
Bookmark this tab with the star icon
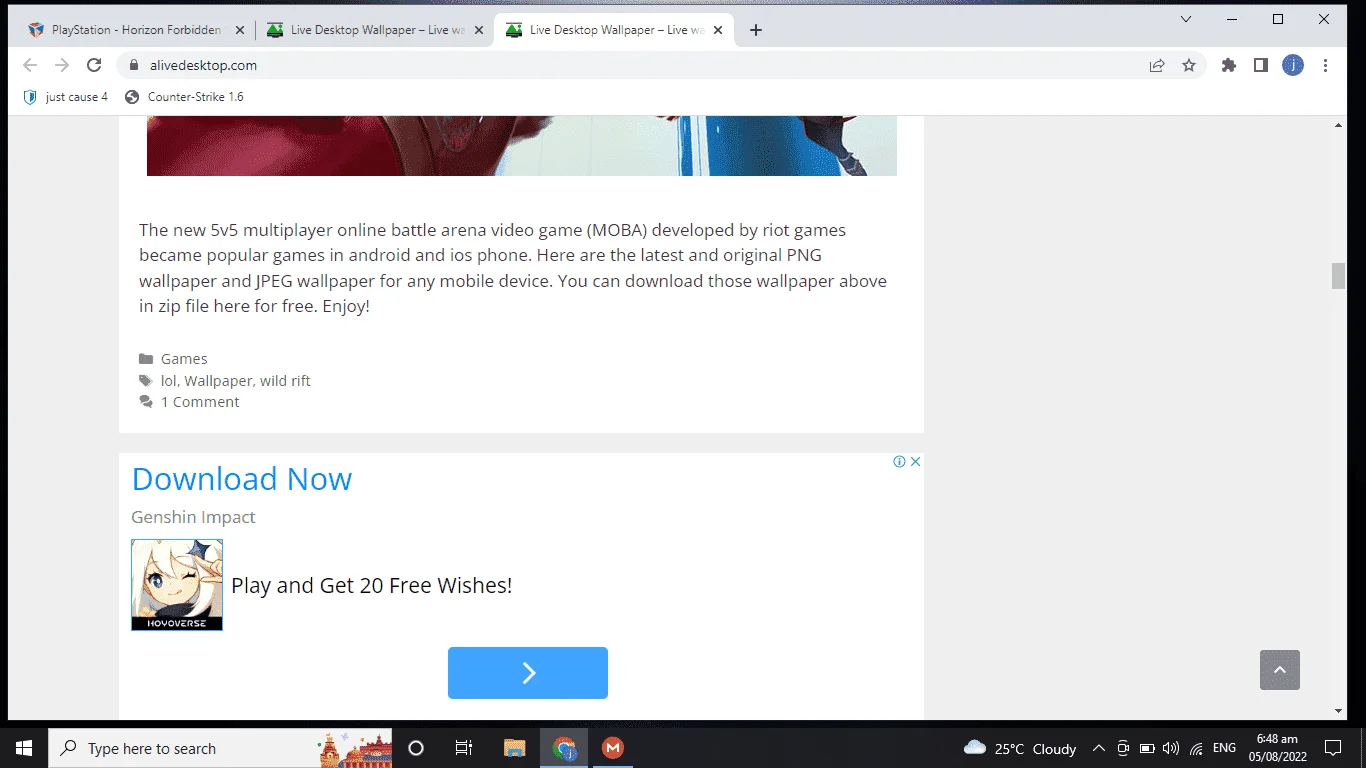(x=1189, y=65)
